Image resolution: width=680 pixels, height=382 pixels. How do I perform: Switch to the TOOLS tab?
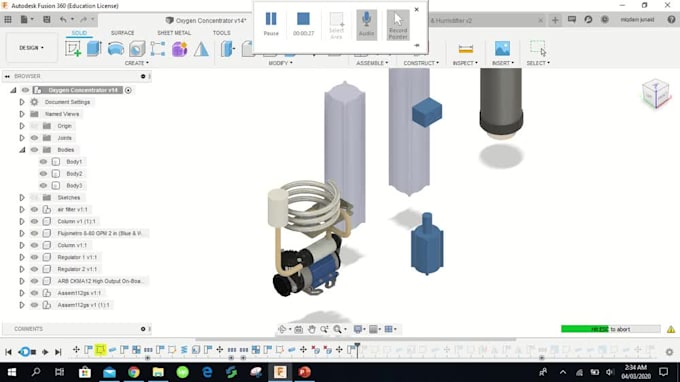(221, 33)
